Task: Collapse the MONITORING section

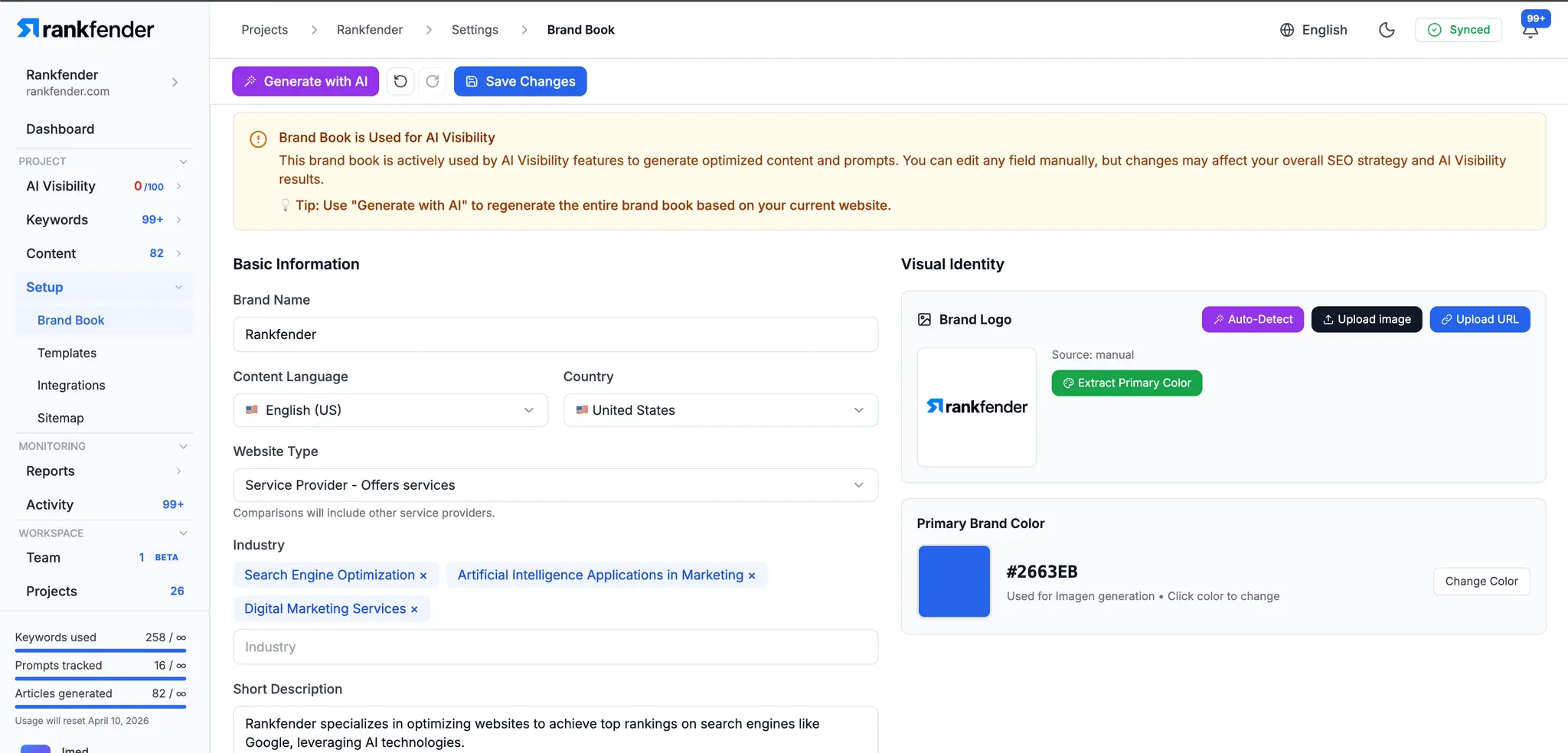Action: click(x=183, y=446)
